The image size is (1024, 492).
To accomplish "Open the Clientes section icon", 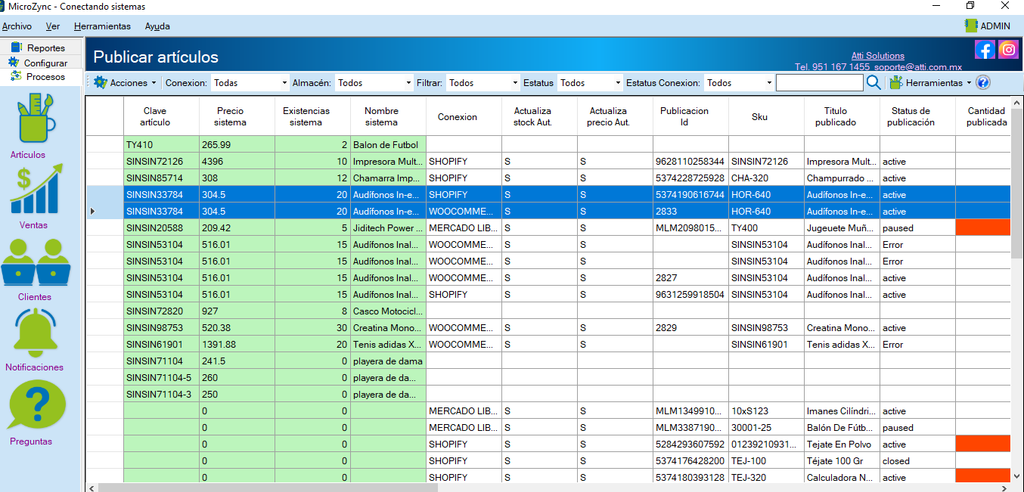I will 36,262.
